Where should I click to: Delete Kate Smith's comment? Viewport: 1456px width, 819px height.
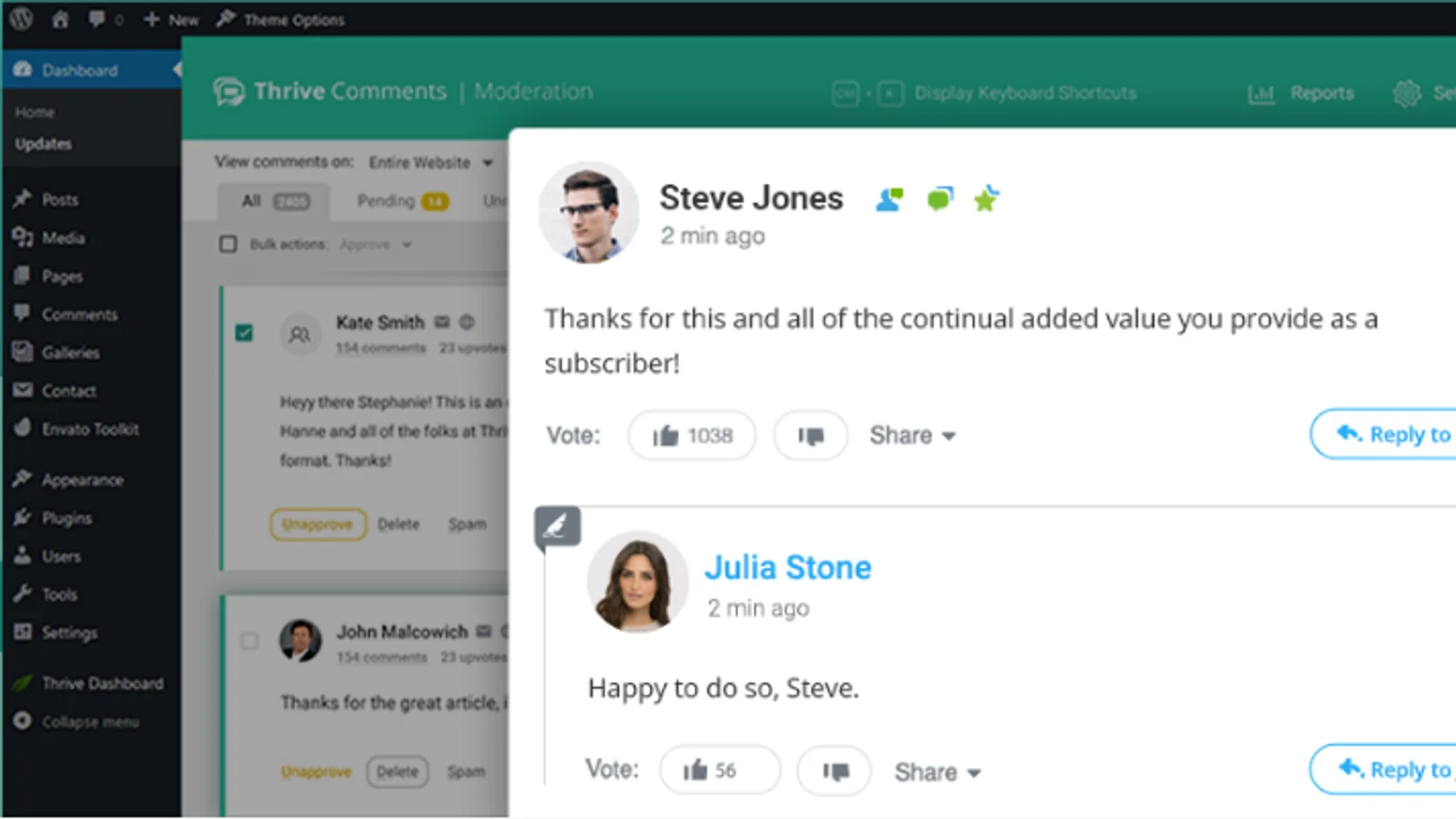399,524
